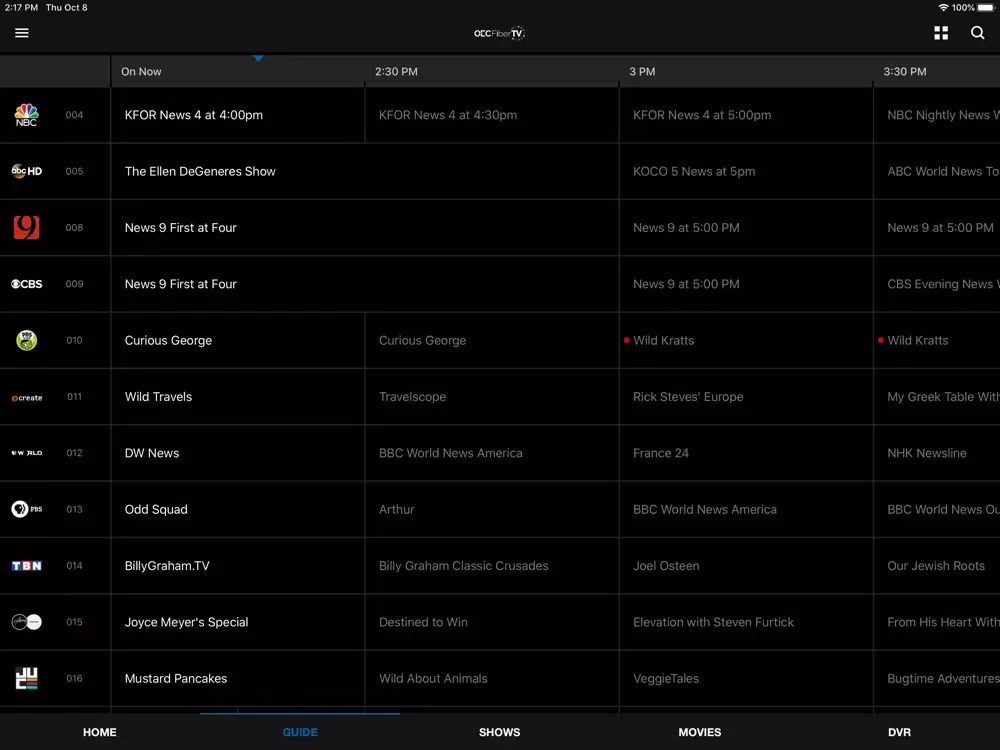
Task: Select the Mustard Pancakes program
Action: (x=238, y=678)
